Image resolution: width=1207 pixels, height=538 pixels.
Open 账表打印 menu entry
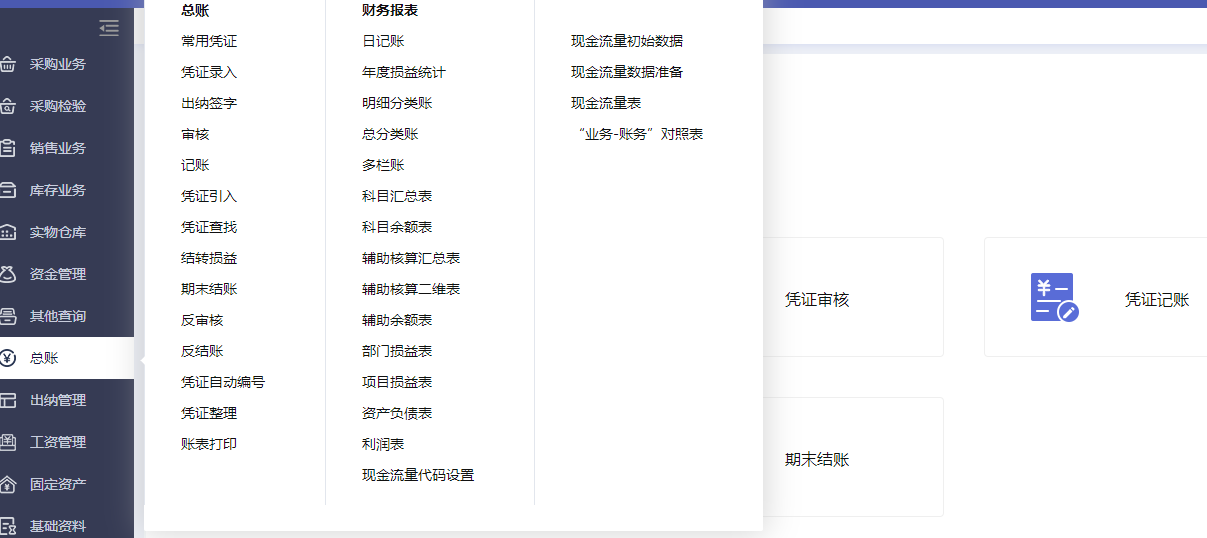click(x=209, y=444)
